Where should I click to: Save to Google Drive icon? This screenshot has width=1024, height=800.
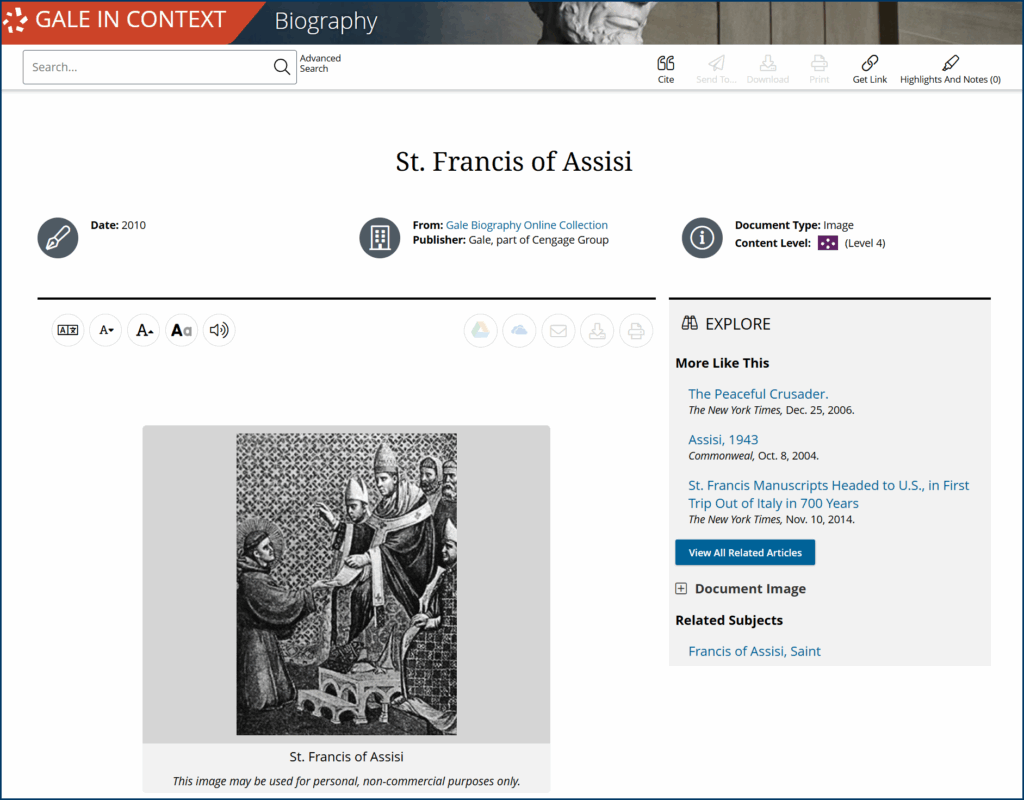[x=481, y=331]
